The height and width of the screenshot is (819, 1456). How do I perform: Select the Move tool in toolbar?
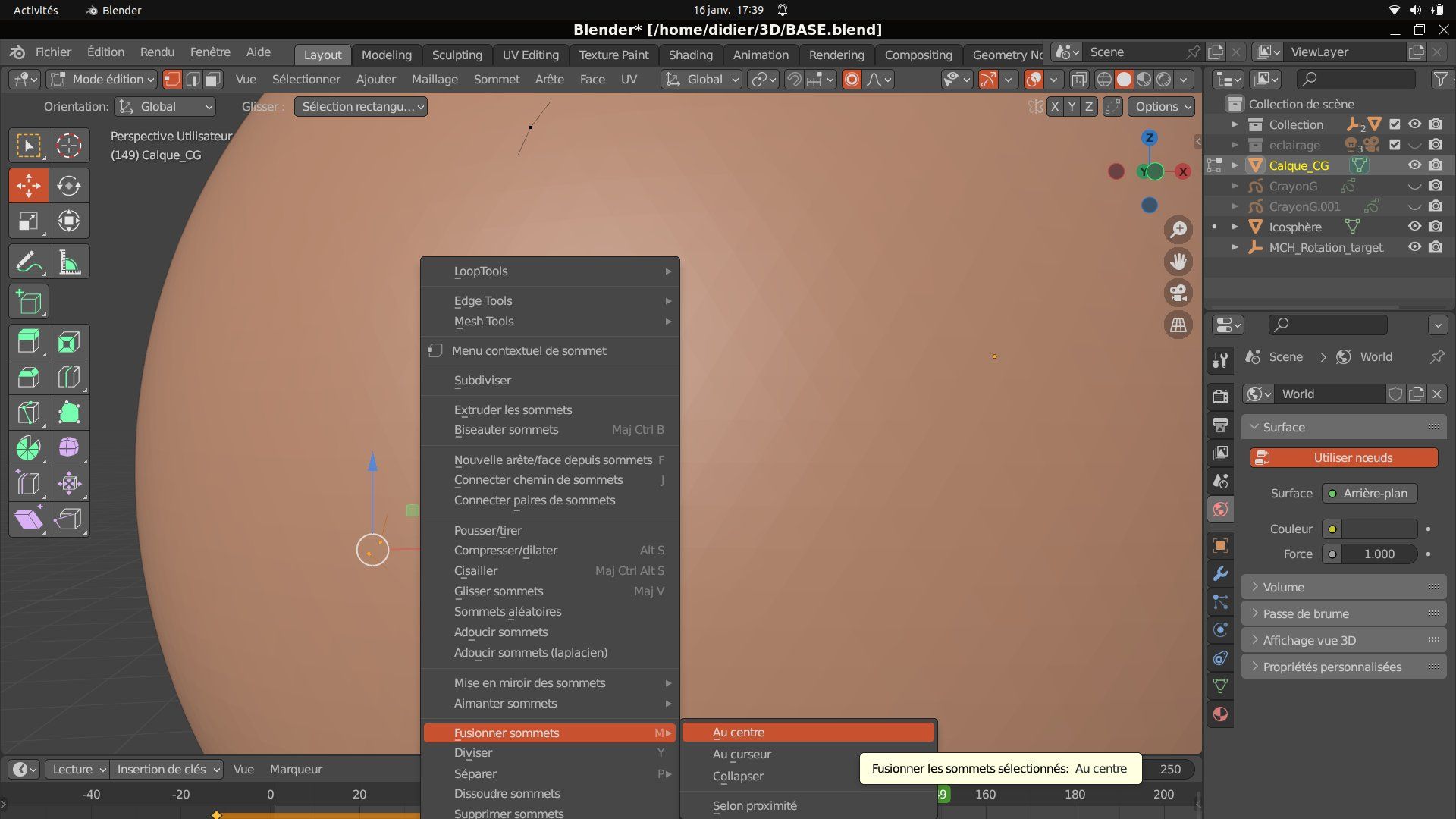point(29,185)
